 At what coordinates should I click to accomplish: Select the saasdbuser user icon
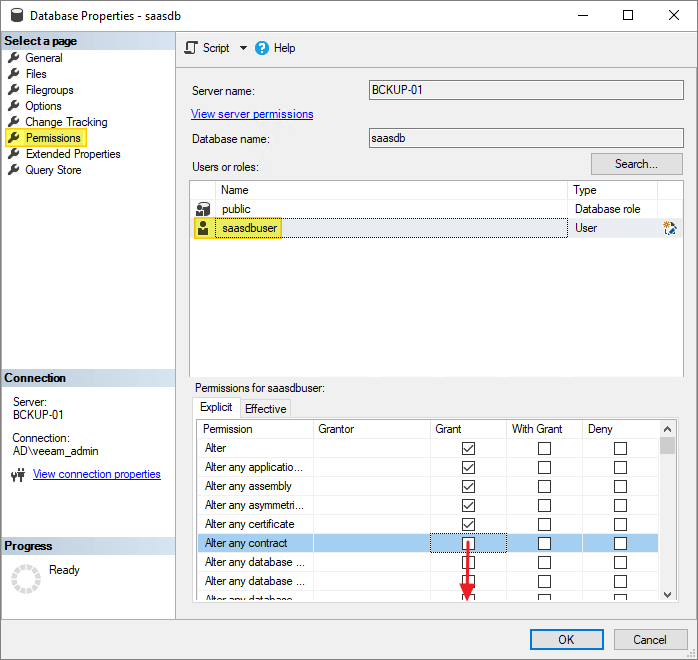pos(203,228)
